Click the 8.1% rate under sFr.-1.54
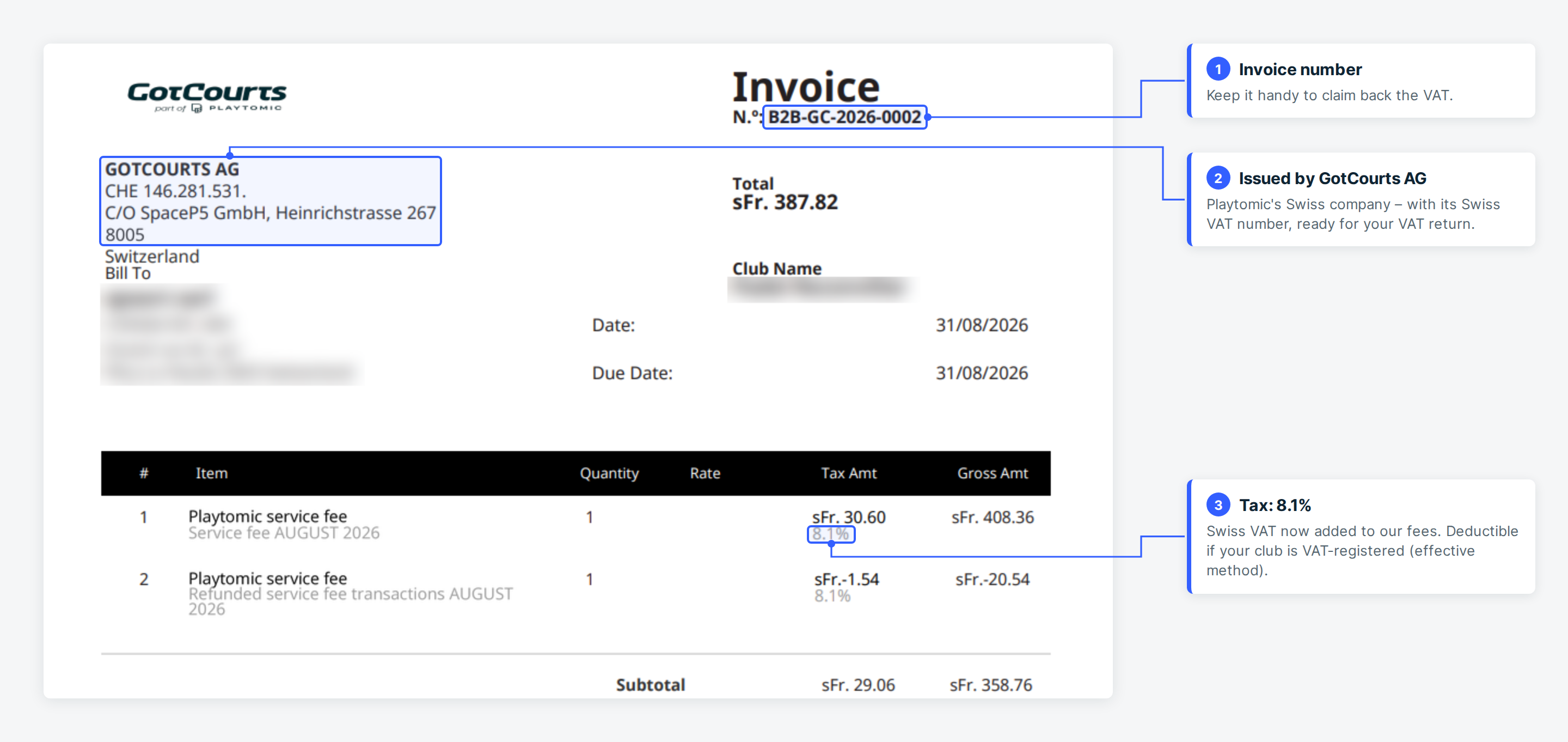Viewport: 1568px width, 742px height. [x=832, y=596]
